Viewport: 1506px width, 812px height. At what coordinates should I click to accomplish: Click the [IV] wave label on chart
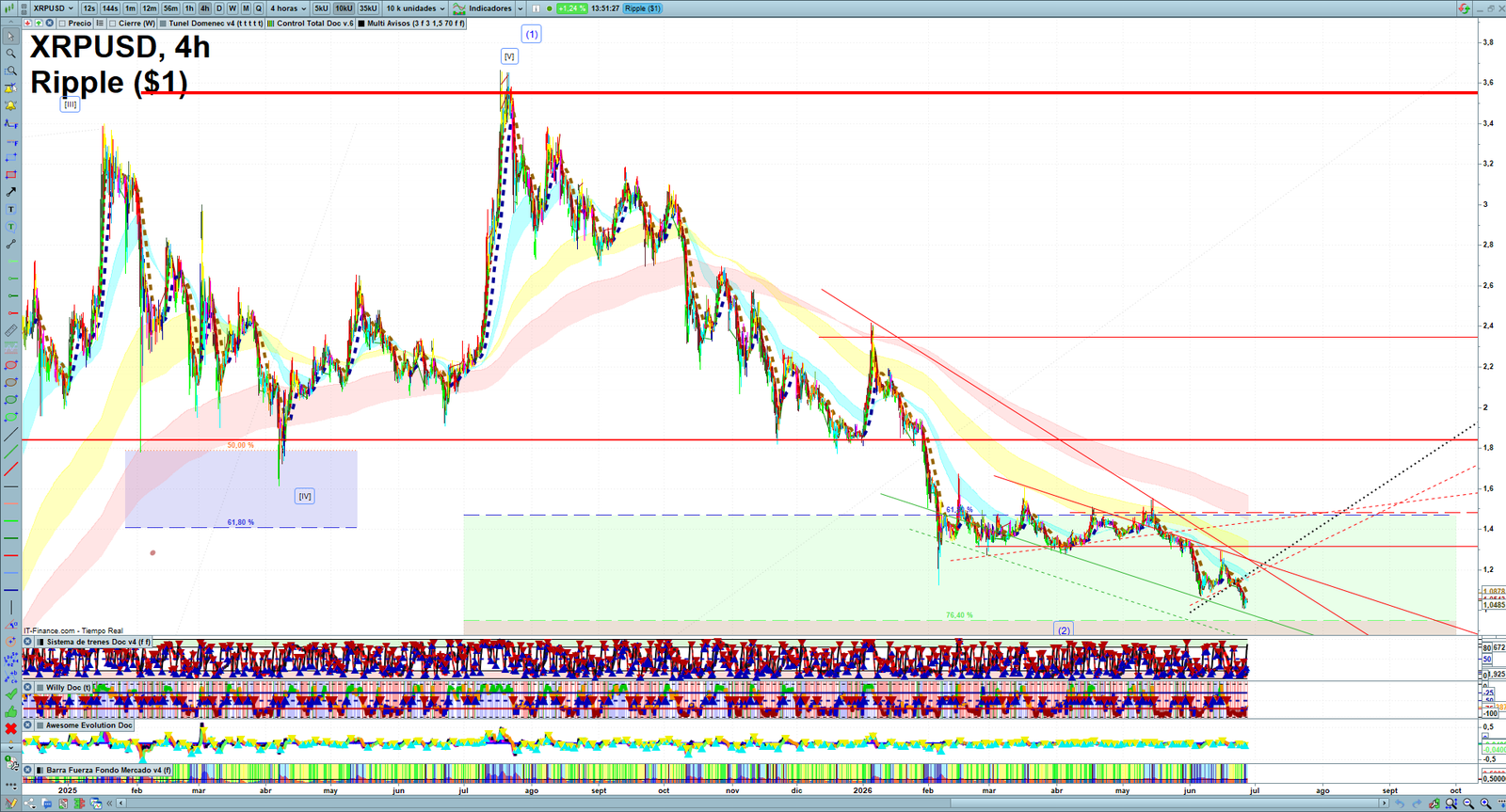(305, 496)
